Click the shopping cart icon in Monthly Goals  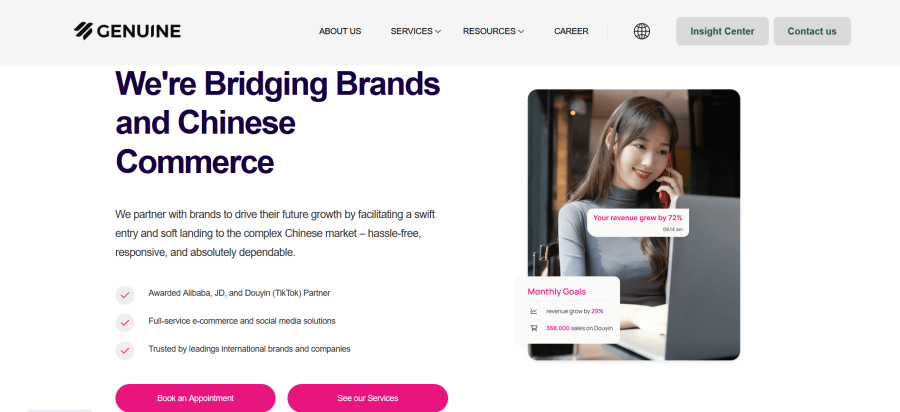point(534,328)
